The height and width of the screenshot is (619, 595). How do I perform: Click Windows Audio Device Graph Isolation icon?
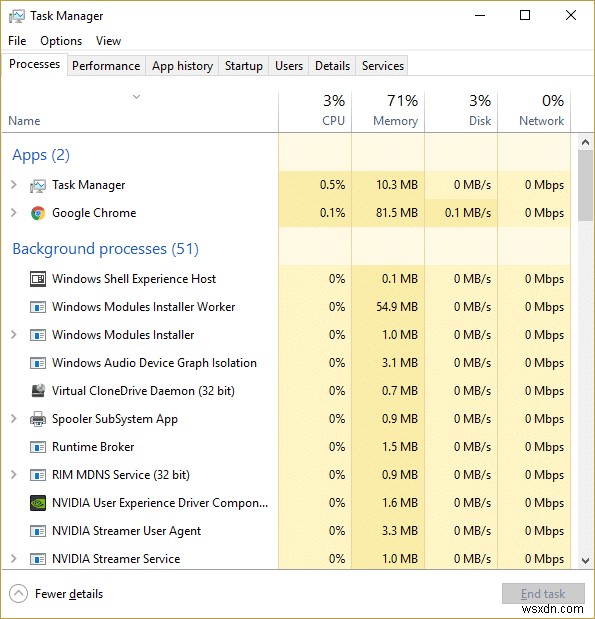[38, 363]
